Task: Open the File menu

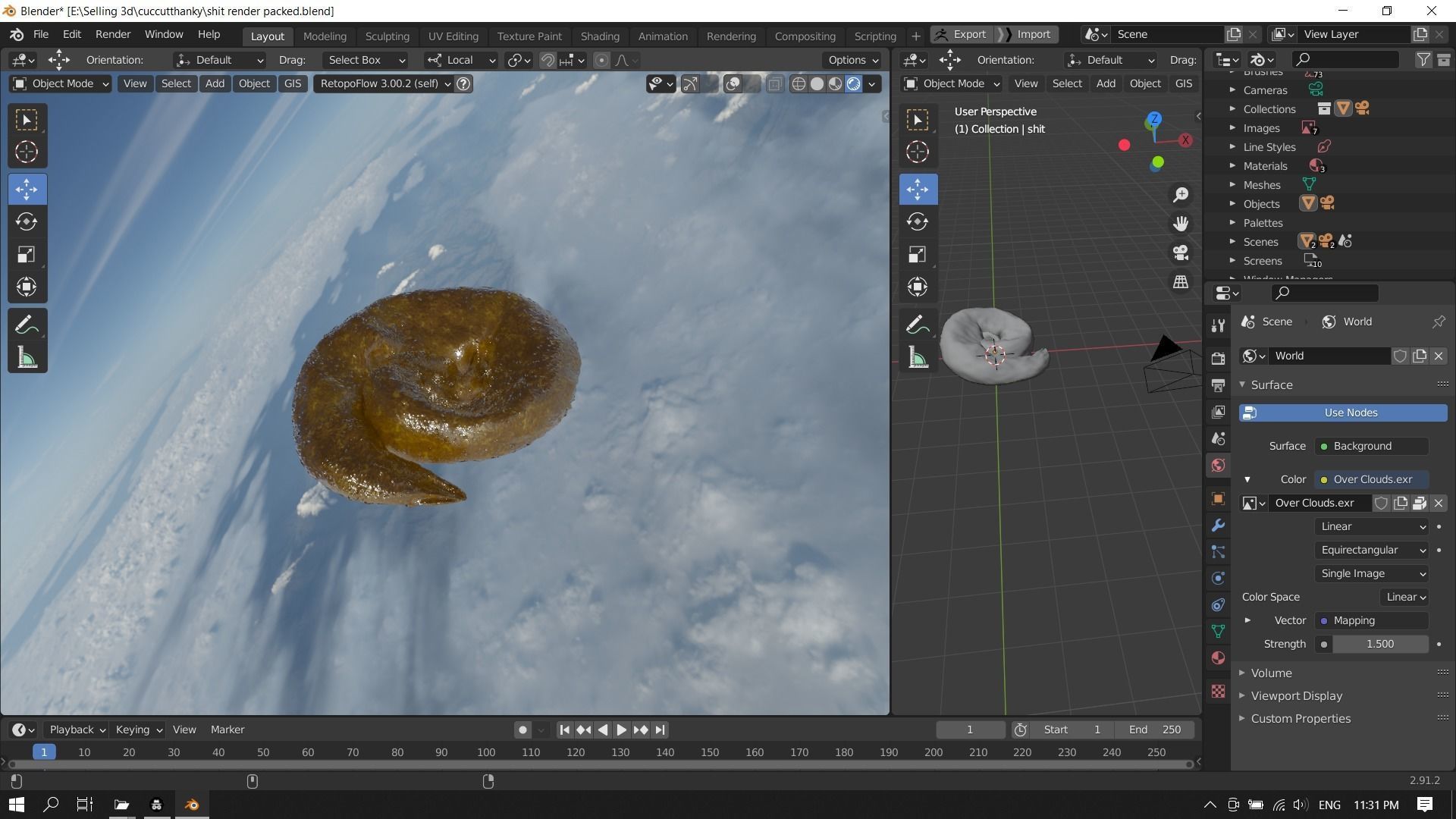Action: (x=41, y=35)
